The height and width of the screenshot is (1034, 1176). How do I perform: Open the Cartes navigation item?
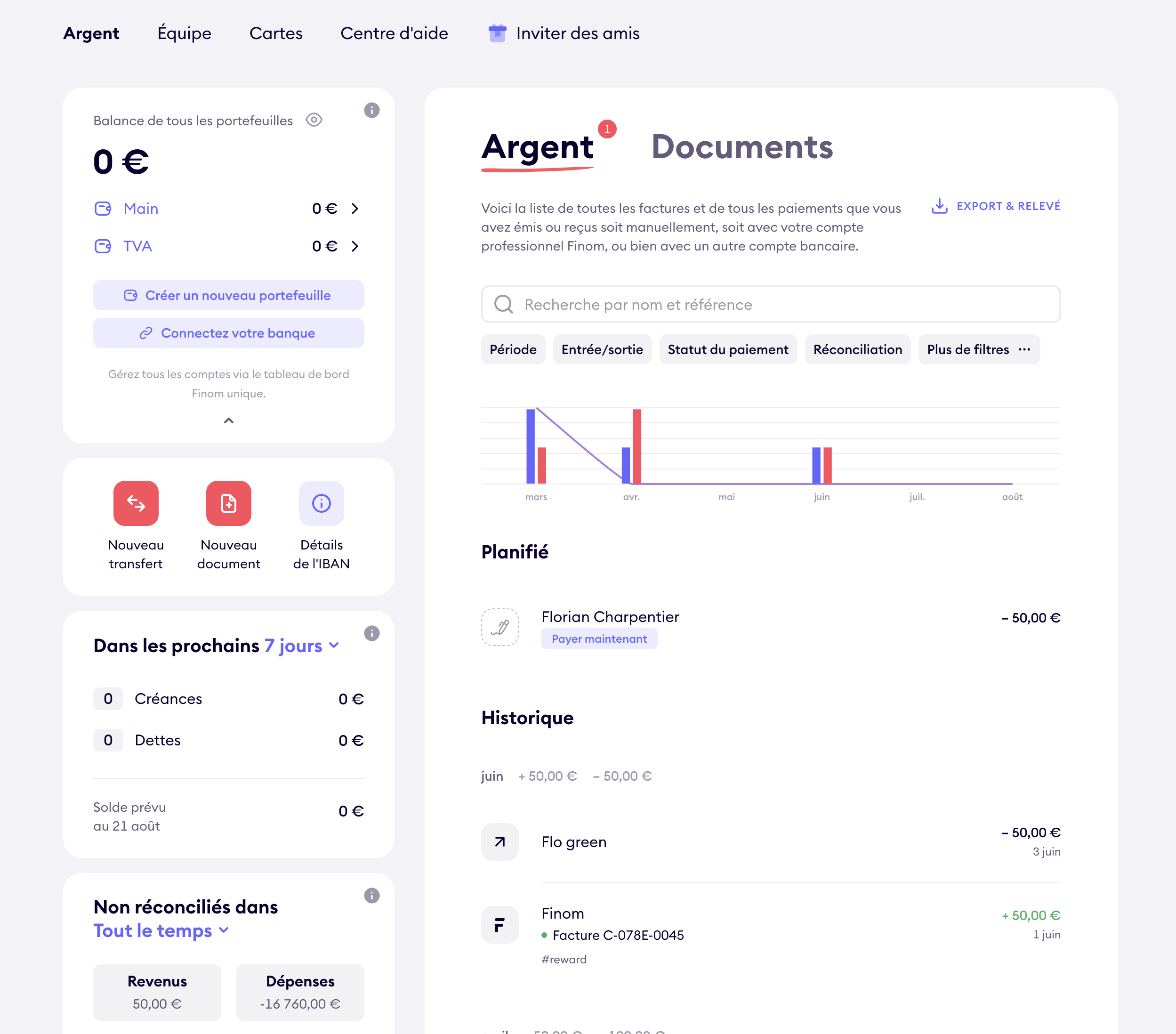click(275, 33)
